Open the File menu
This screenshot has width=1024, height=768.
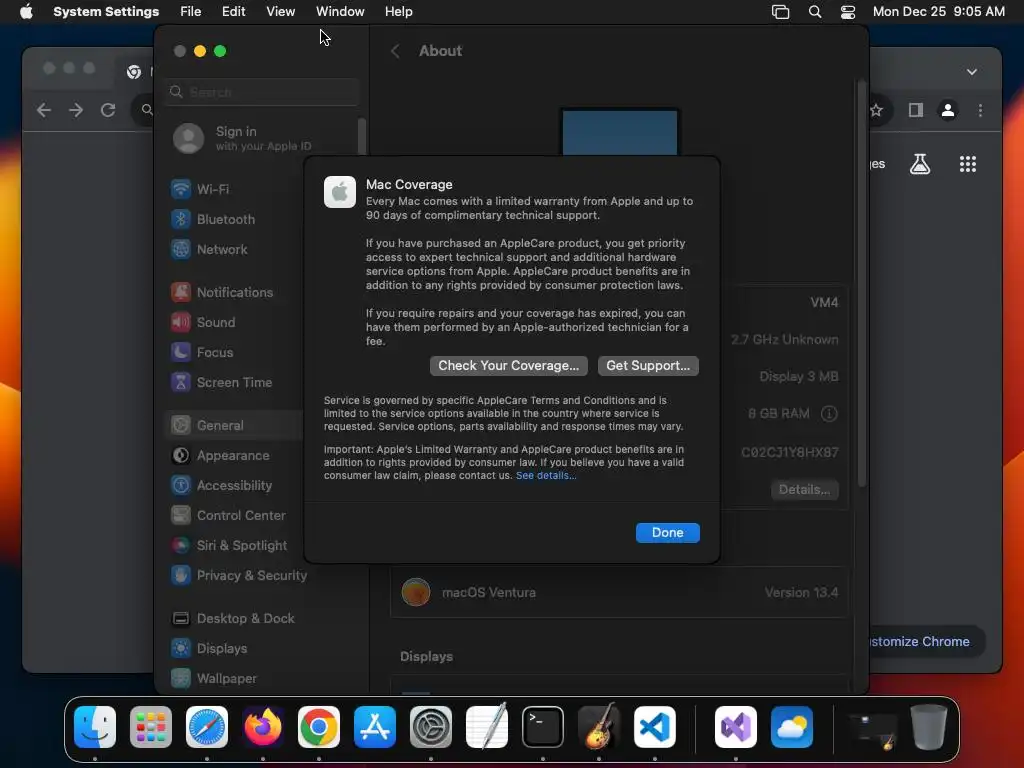[191, 12]
